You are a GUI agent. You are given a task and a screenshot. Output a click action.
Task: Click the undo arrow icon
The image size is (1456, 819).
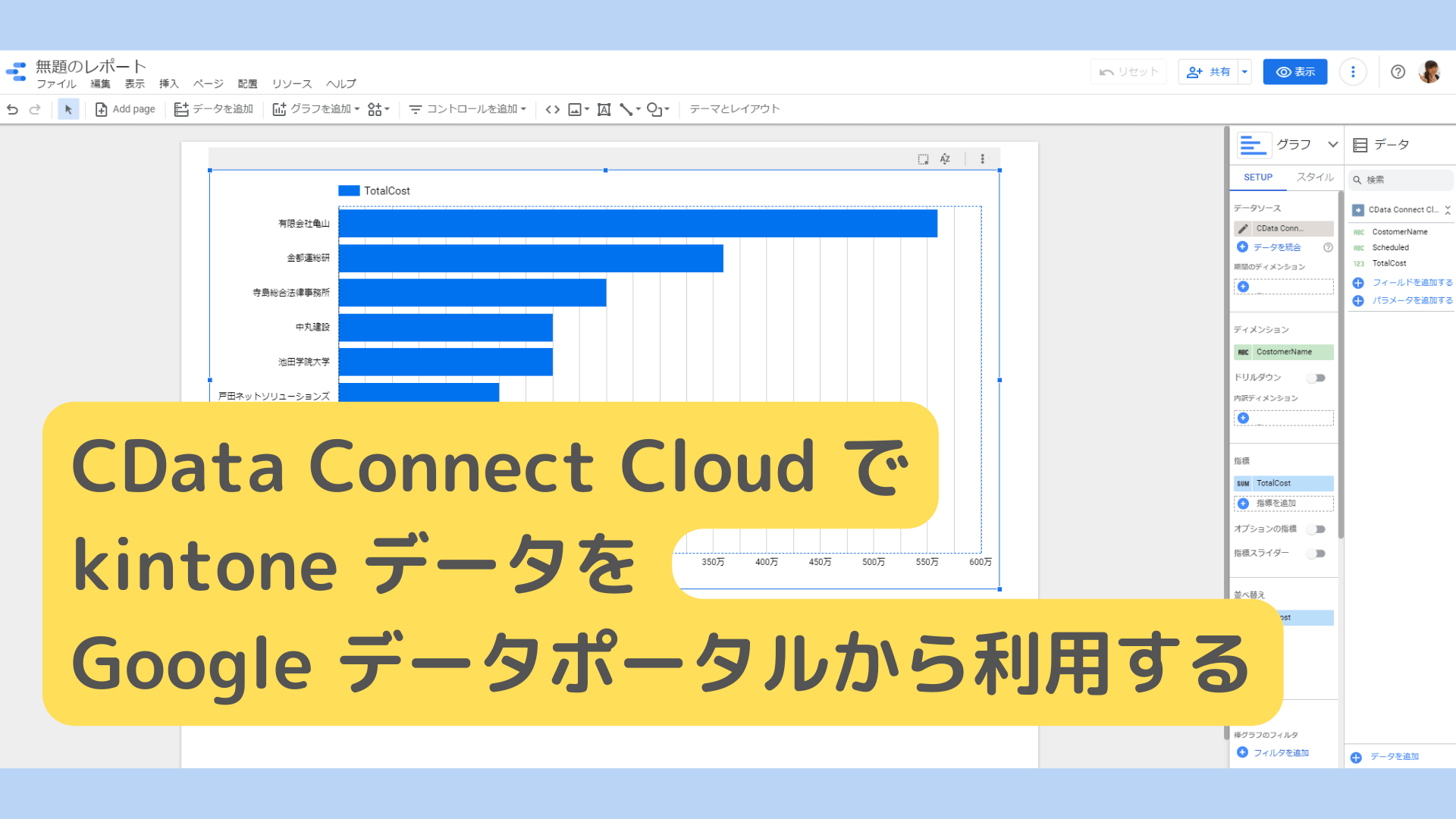pos(12,109)
